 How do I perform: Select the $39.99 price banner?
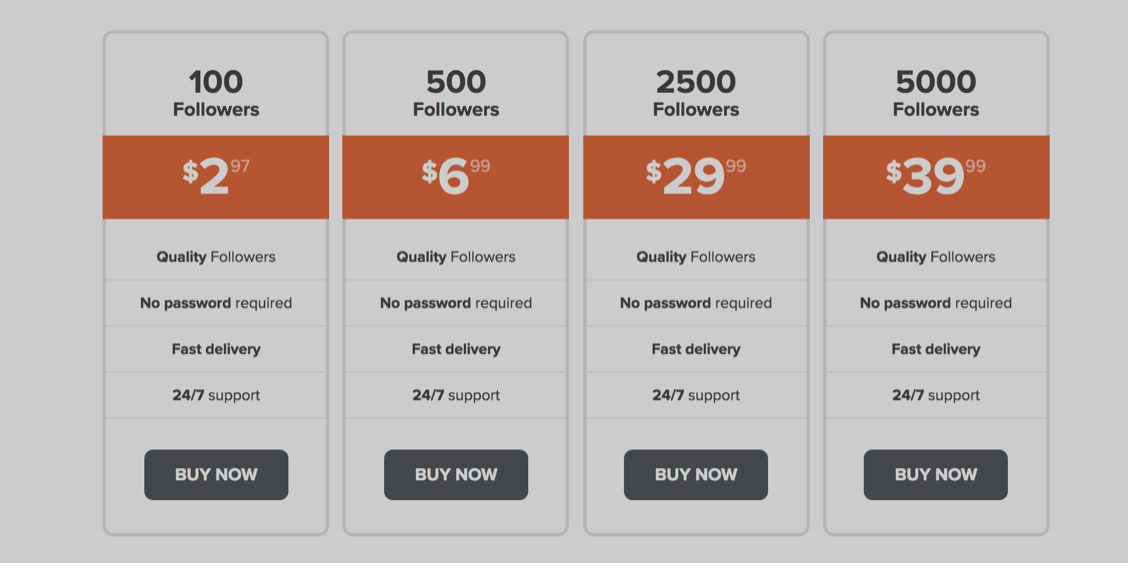click(x=936, y=177)
